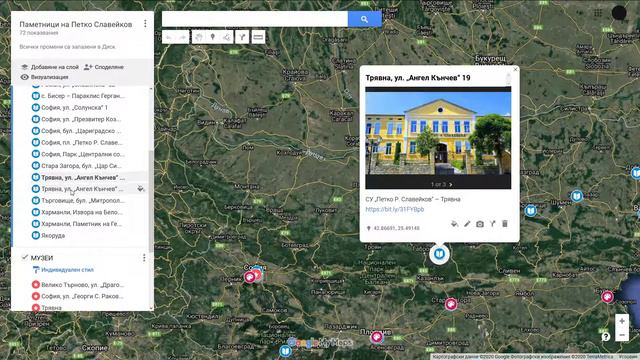This screenshot has width=640, height=360.
Task: Click the account avatar circle
Action: click(x=619, y=13)
